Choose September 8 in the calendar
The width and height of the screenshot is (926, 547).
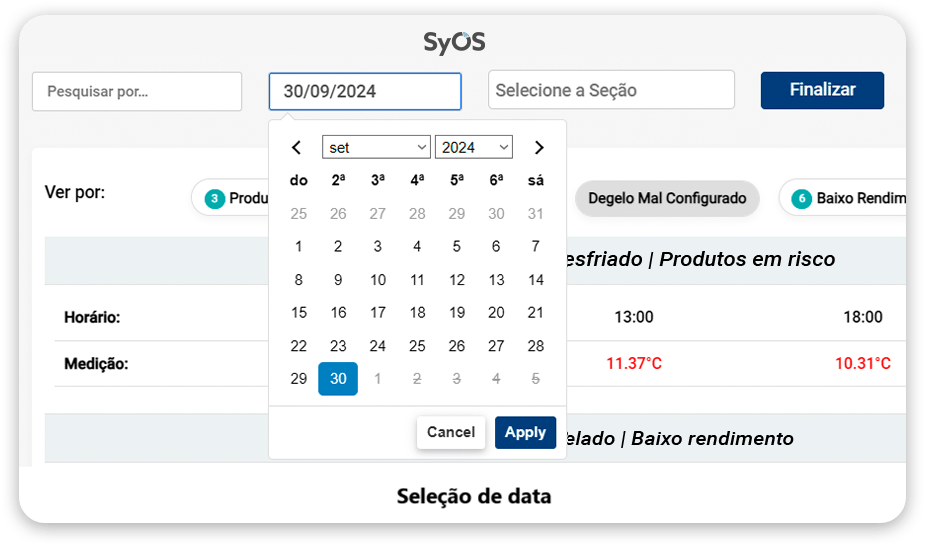pyautogui.click(x=298, y=279)
